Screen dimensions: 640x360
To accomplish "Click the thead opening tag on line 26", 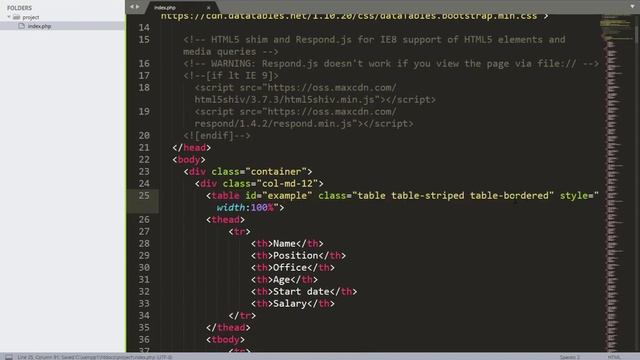I will 225,220.
